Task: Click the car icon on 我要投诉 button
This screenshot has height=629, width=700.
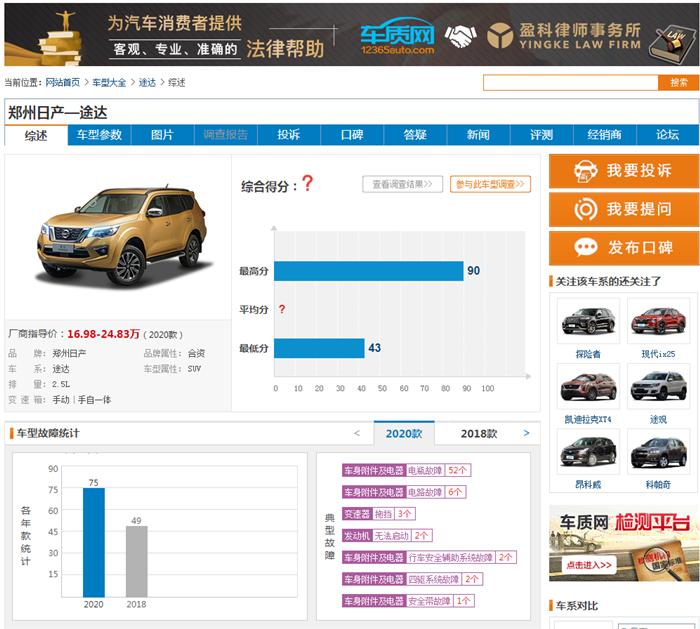Action: (586, 171)
